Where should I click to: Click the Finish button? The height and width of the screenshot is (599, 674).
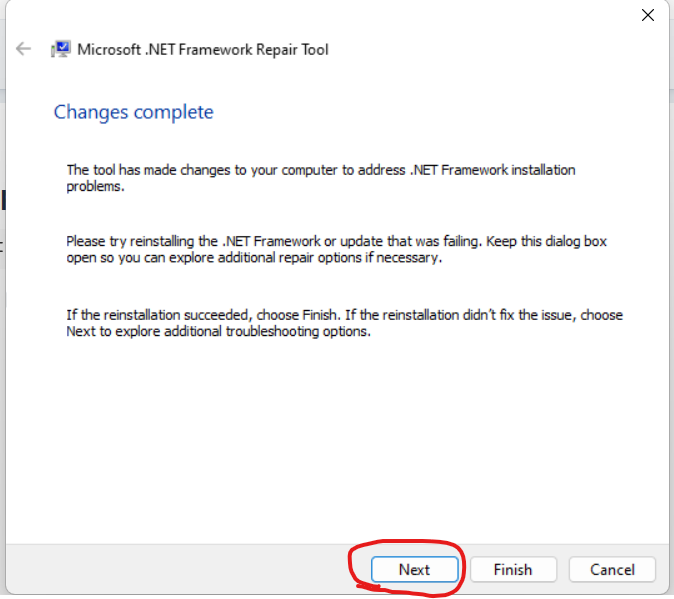pyautogui.click(x=513, y=569)
